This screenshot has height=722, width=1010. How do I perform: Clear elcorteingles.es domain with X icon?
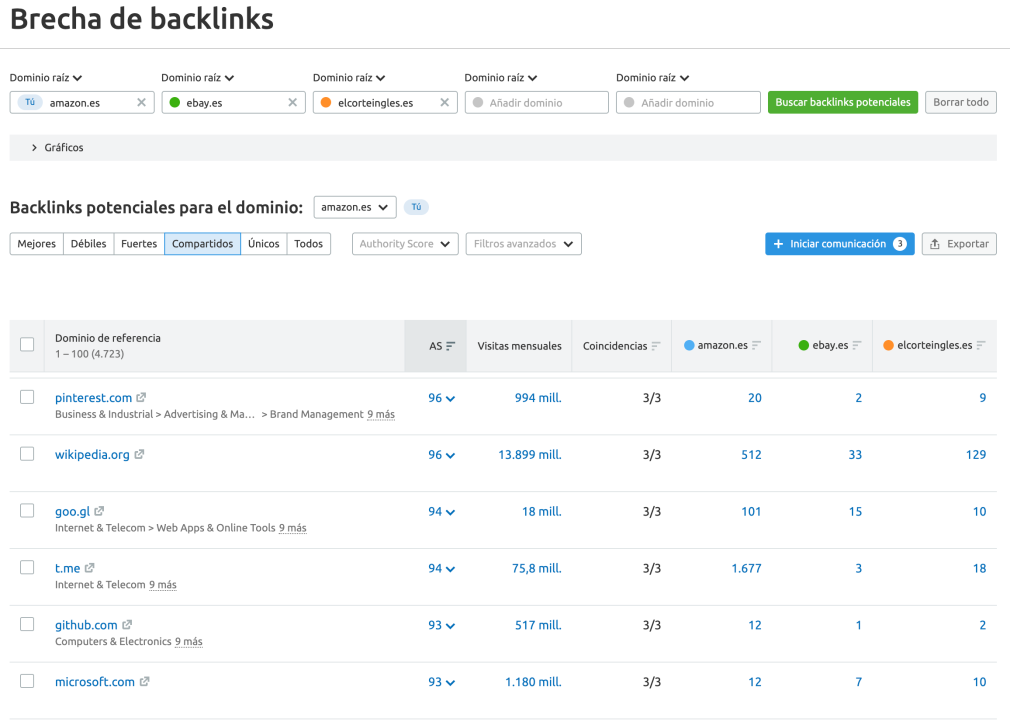coord(444,102)
